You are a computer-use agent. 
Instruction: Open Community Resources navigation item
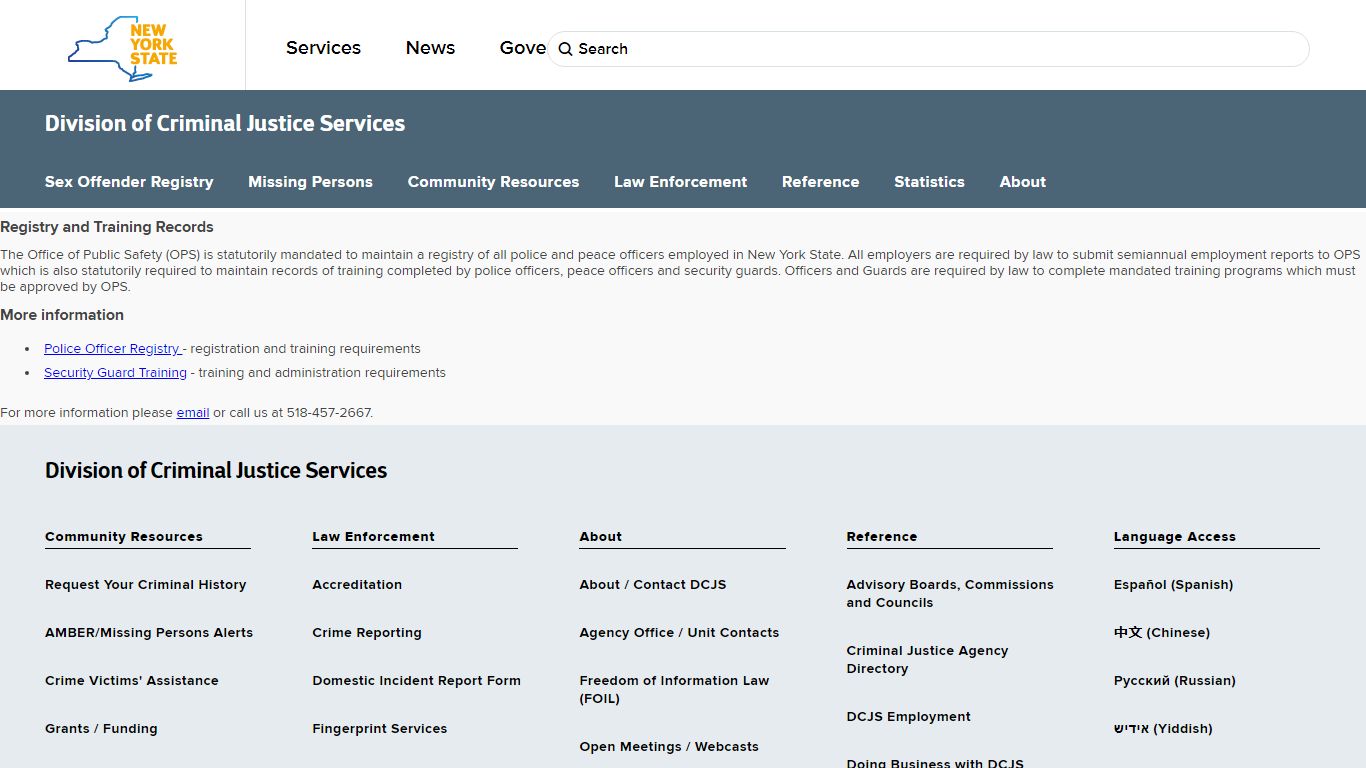[493, 182]
